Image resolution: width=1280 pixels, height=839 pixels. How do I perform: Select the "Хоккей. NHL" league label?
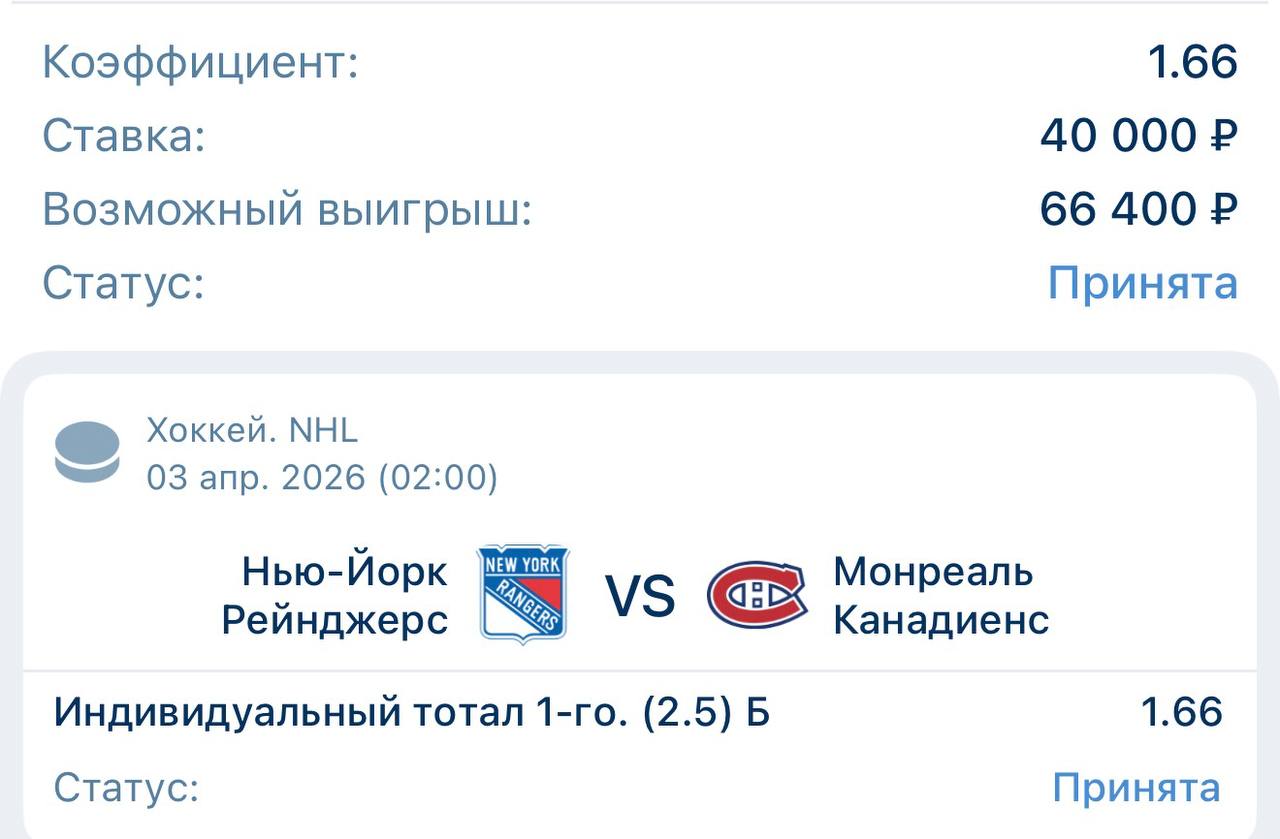coord(252,430)
